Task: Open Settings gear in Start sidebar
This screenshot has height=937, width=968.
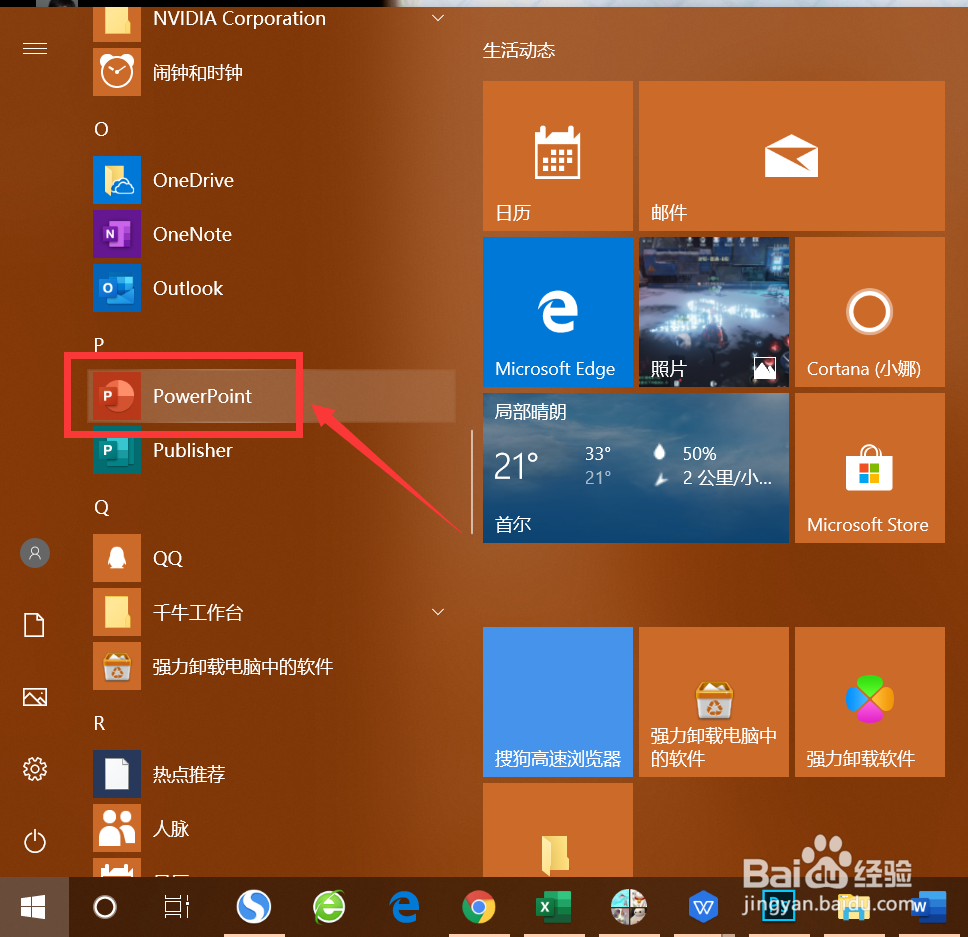Action: click(x=35, y=769)
